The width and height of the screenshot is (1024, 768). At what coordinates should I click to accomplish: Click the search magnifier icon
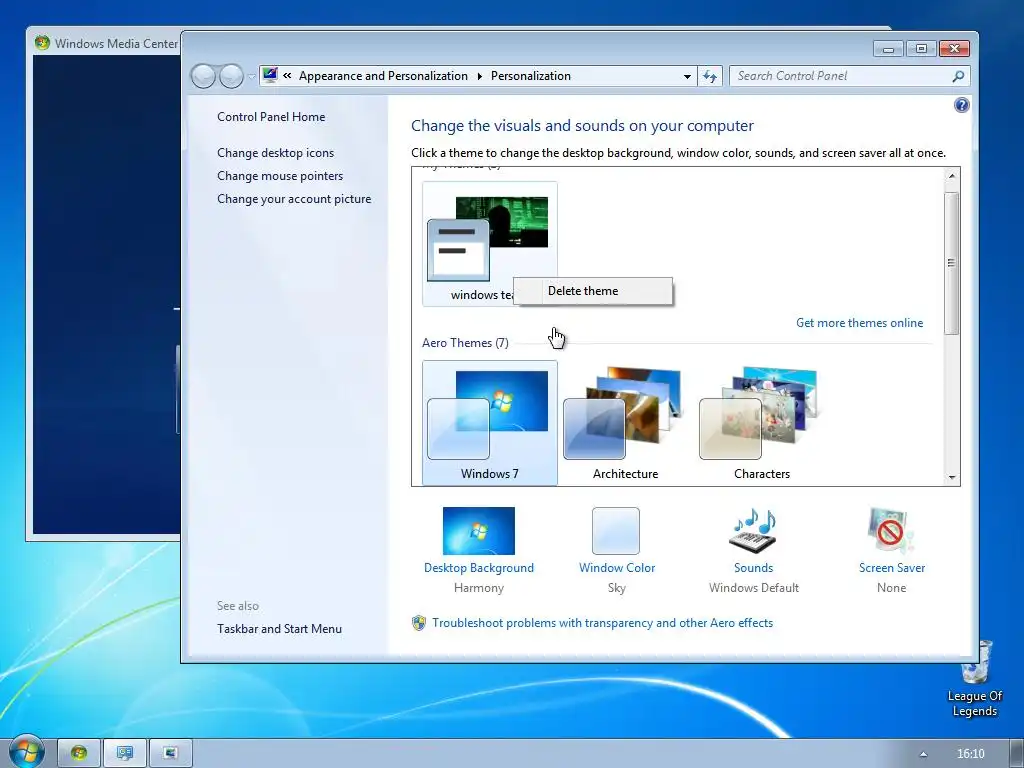pos(958,76)
